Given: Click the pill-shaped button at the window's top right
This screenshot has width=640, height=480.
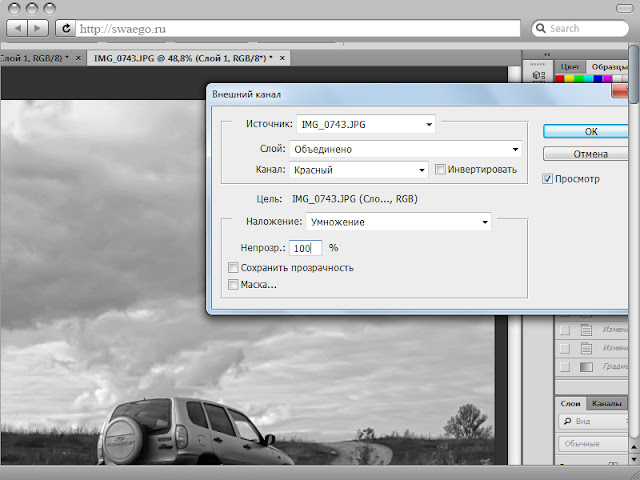Looking at the screenshot, I should [624, 9].
